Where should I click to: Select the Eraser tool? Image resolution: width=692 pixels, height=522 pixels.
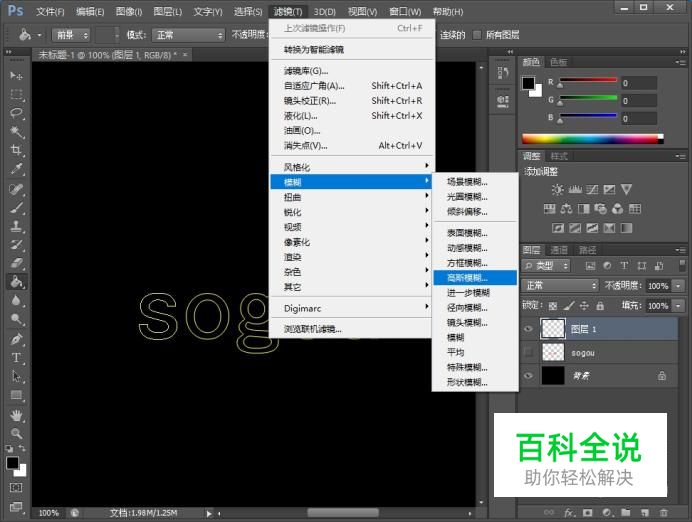click(16, 263)
